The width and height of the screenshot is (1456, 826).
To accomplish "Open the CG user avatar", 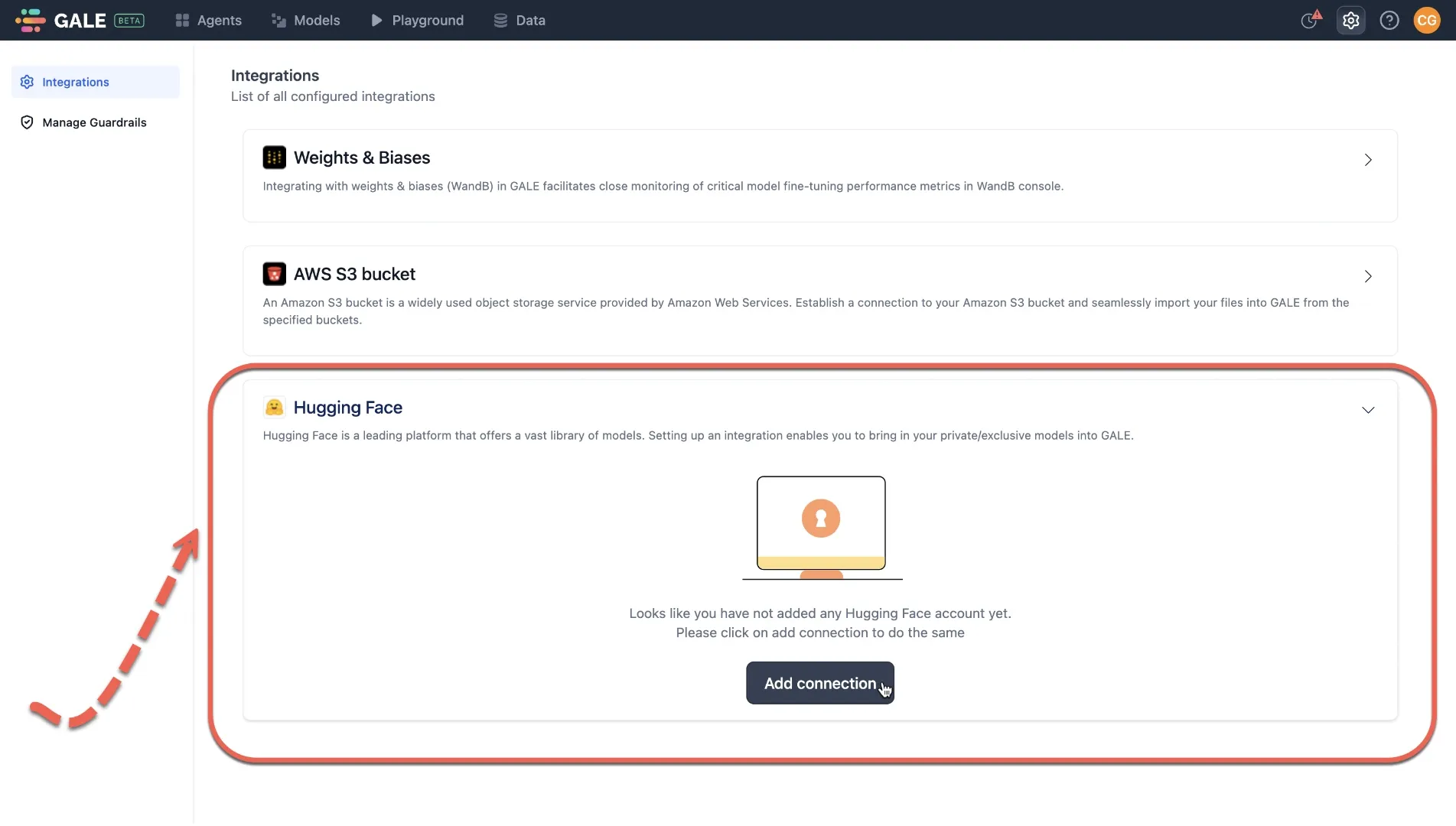I will tap(1427, 20).
